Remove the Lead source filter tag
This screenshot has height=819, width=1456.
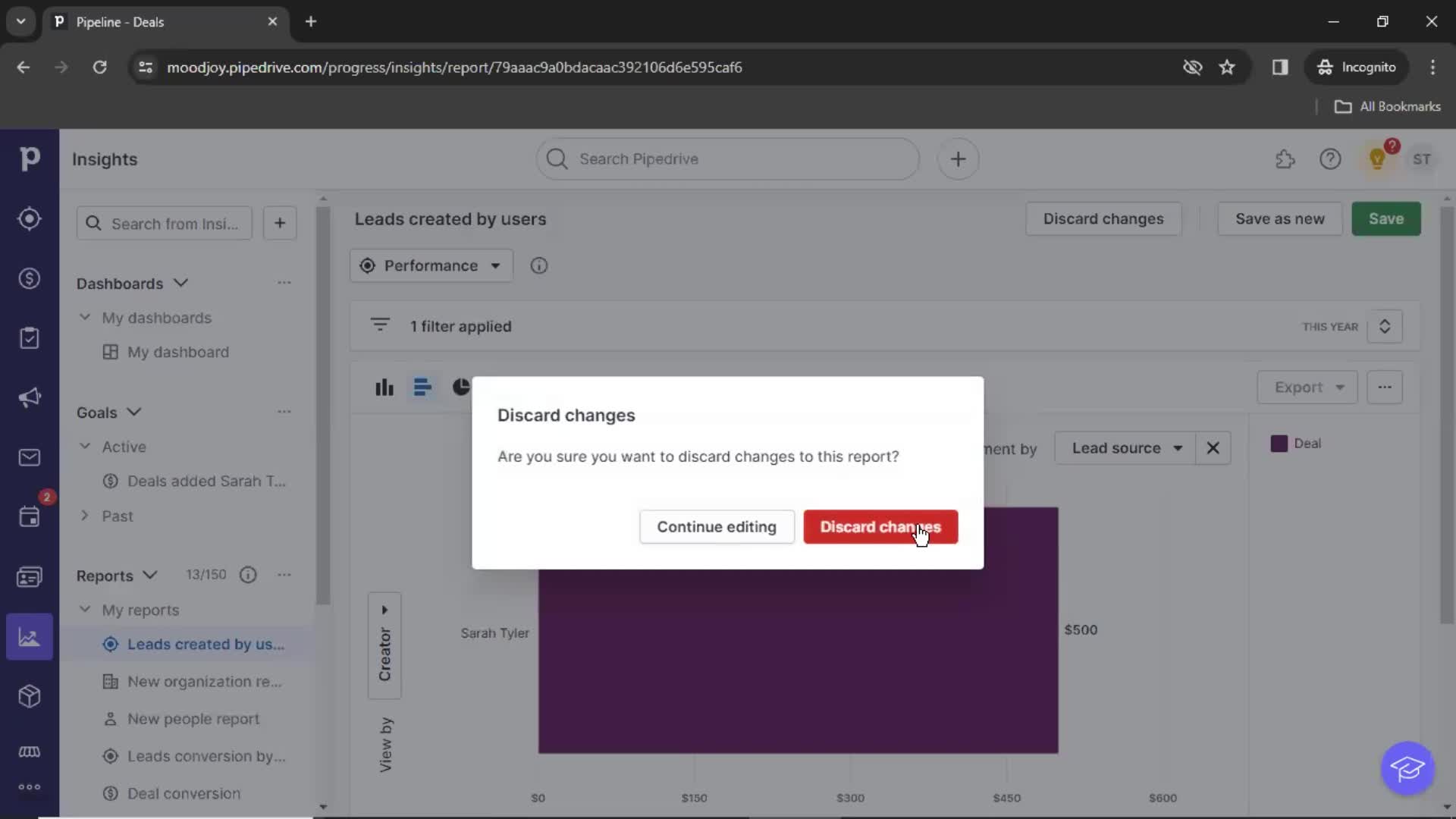[x=1214, y=447]
